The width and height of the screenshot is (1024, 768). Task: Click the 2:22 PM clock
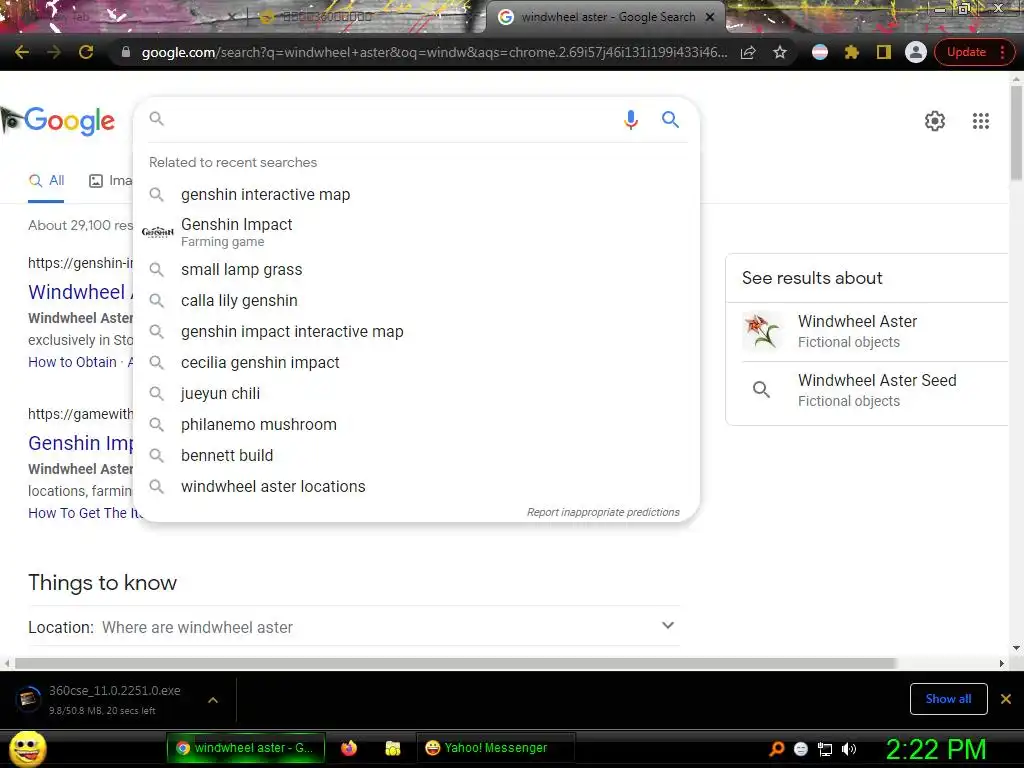coord(936,749)
